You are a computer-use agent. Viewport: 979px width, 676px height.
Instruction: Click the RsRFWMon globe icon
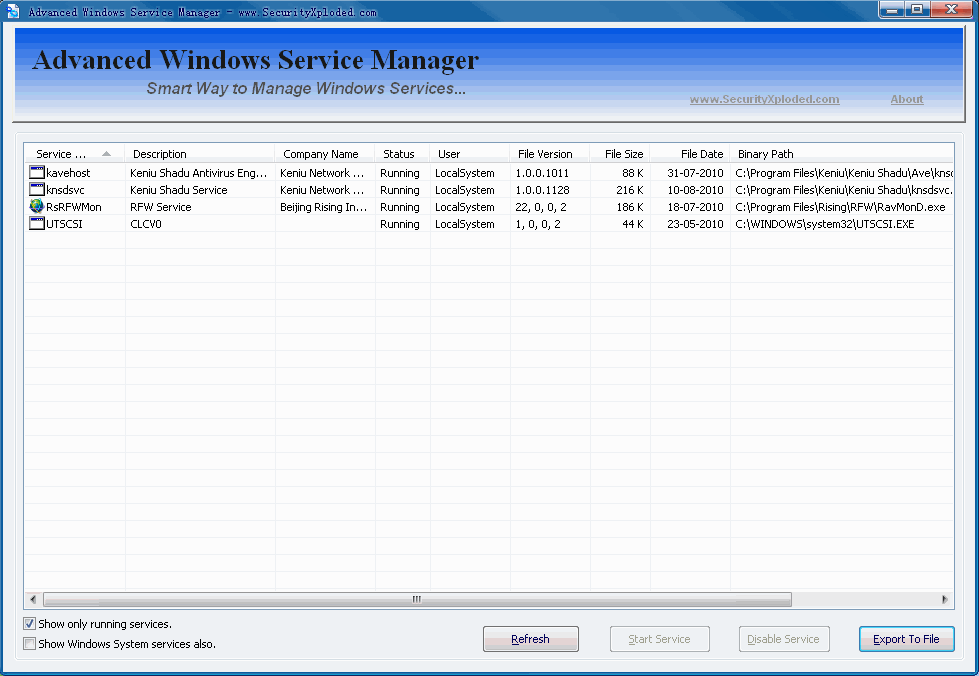(x=37, y=206)
